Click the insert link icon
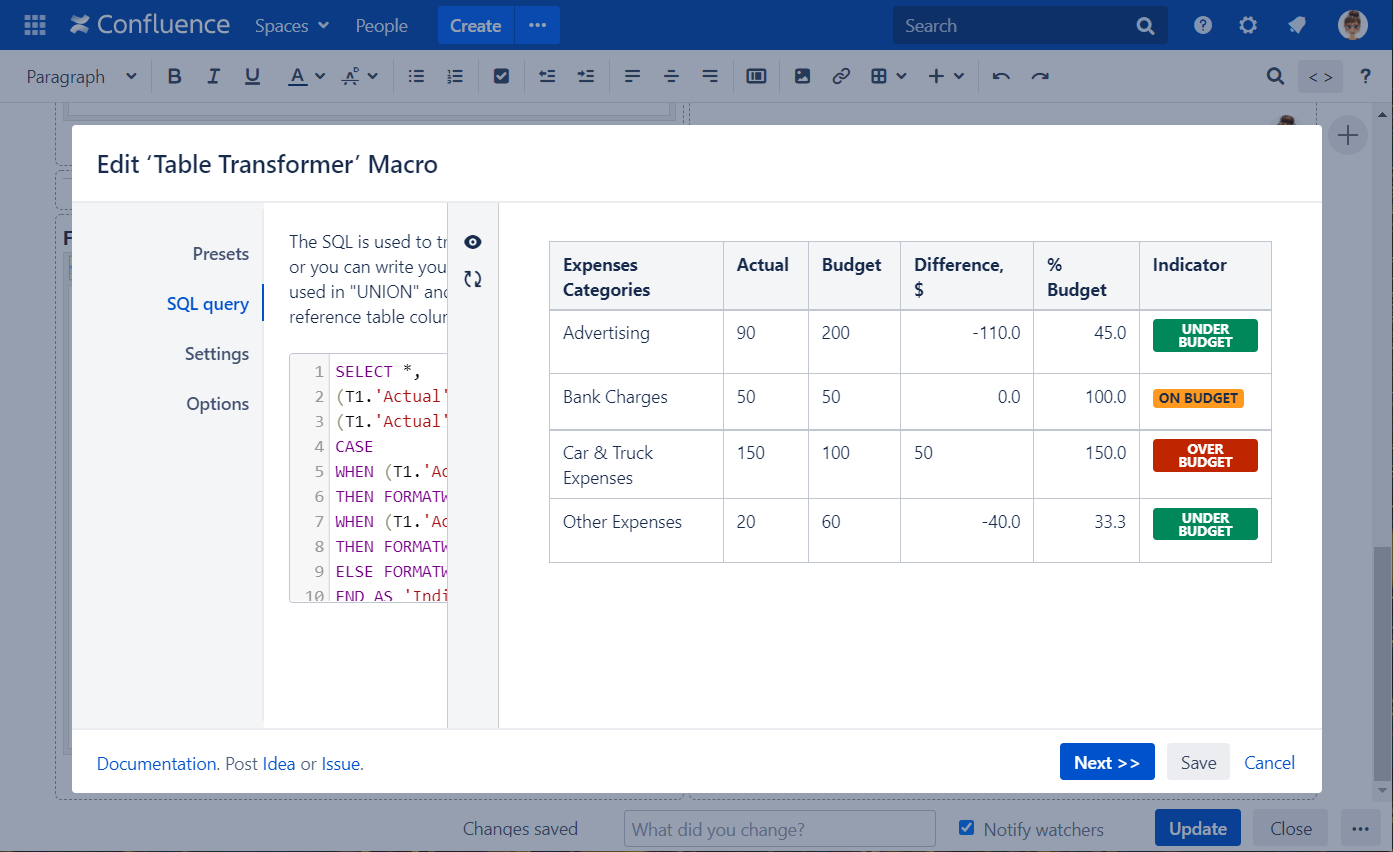This screenshot has height=852, width=1393. pos(841,76)
